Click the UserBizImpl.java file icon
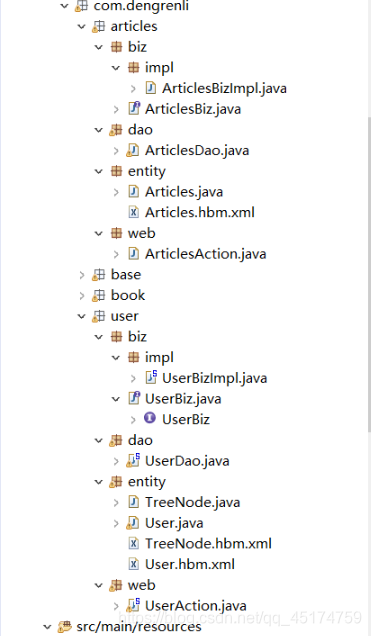The width and height of the screenshot is (371, 636). pyautogui.click(x=151, y=378)
